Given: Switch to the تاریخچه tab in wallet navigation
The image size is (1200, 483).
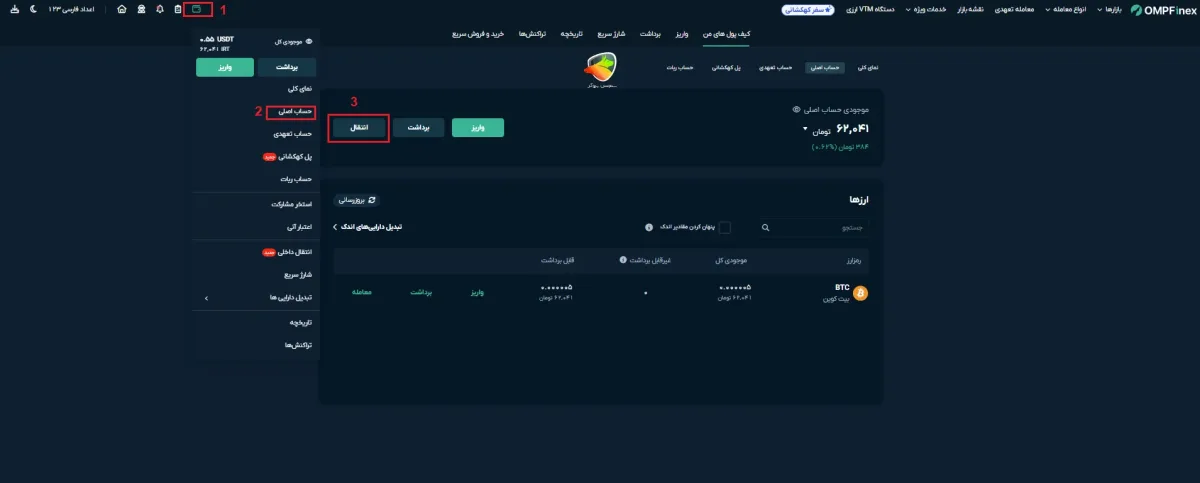Looking at the screenshot, I should 570,33.
